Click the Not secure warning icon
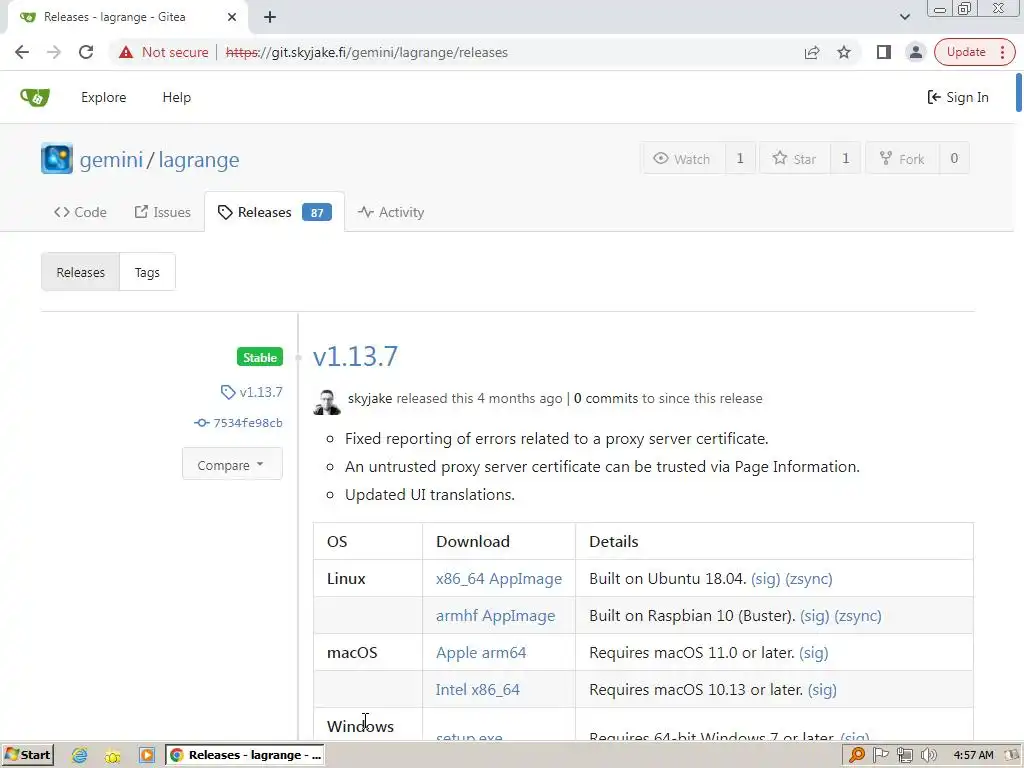The image size is (1024, 768). pyautogui.click(x=126, y=52)
